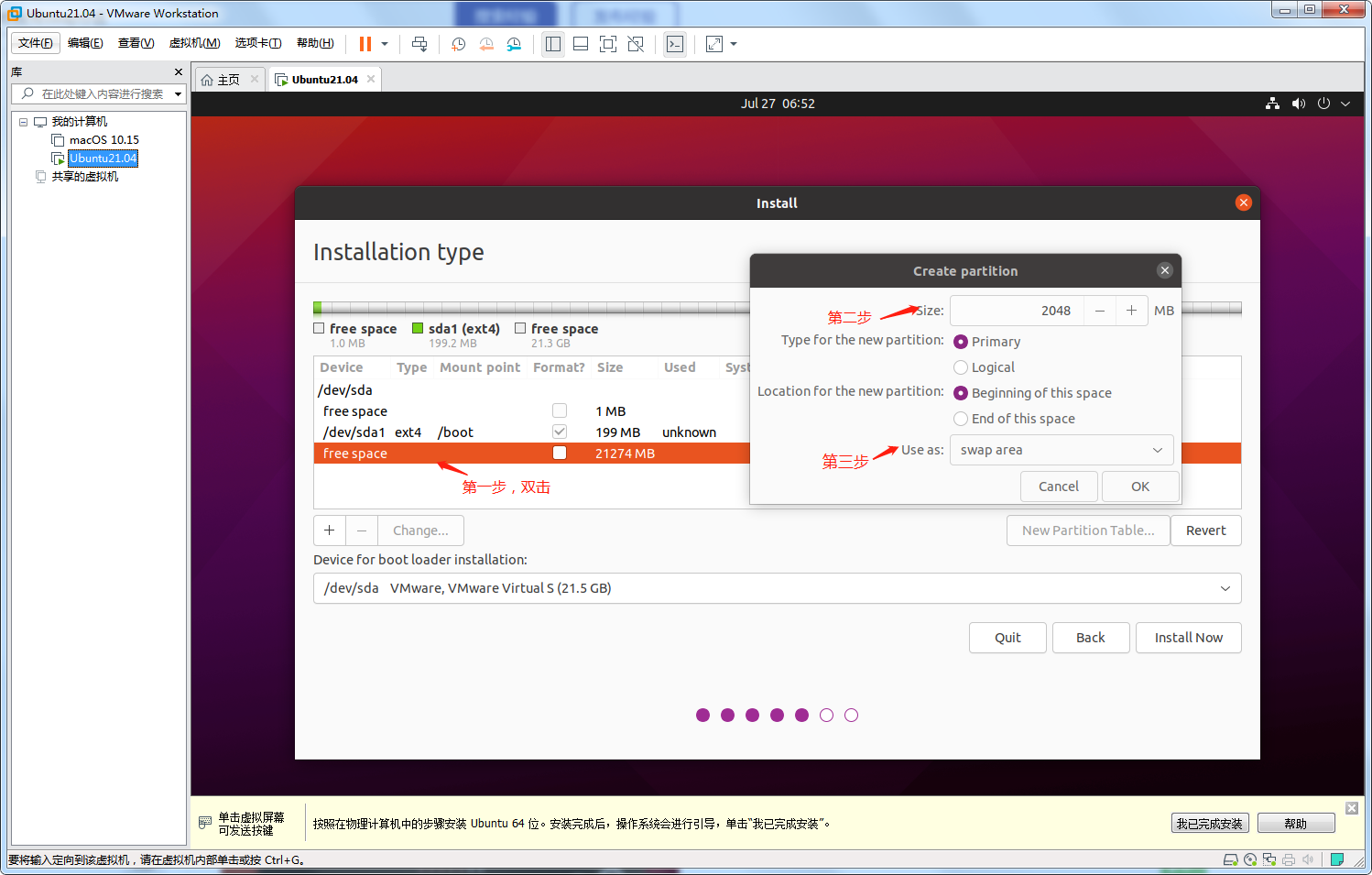The image size is (1372, 875).
Task: Close the Ubuntu21.04 tab
Action: click(x=371, y=79)
